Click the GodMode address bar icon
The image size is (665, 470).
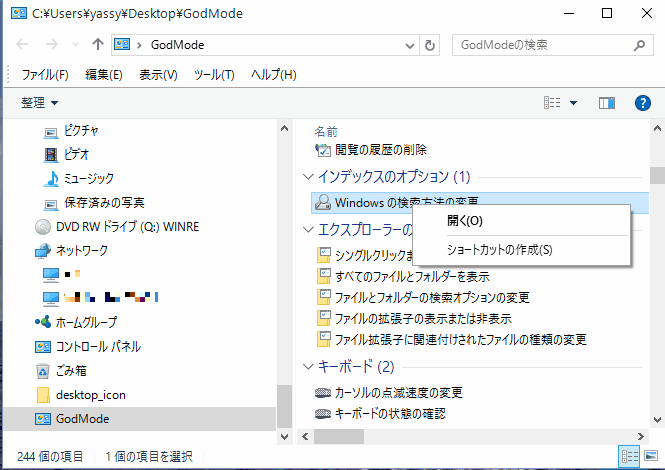click(122, 44)
